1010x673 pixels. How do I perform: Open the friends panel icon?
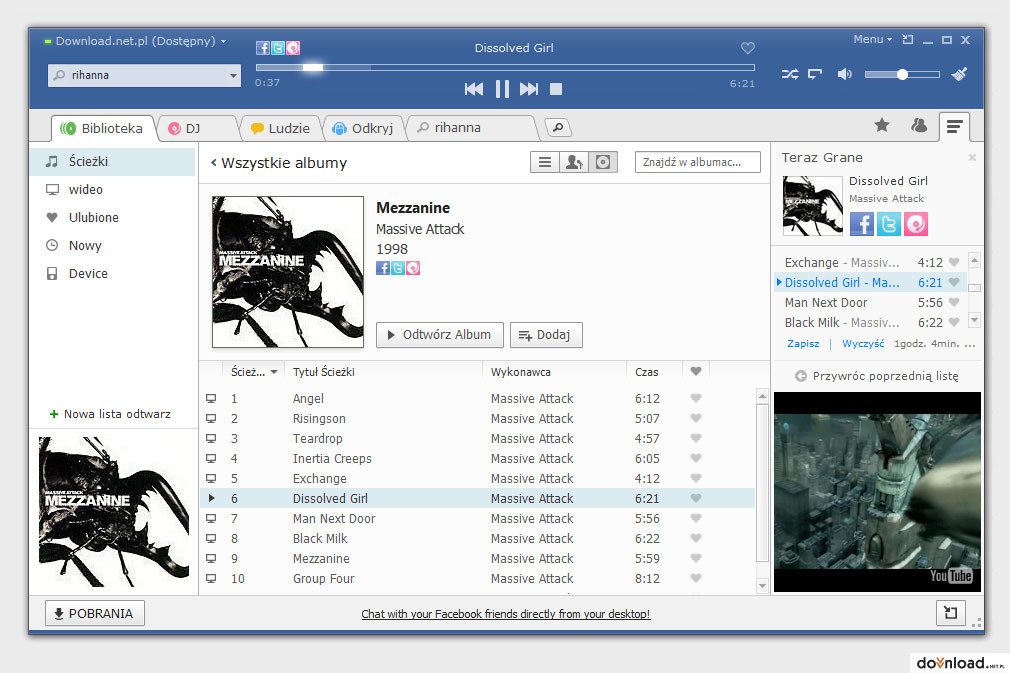919,125
